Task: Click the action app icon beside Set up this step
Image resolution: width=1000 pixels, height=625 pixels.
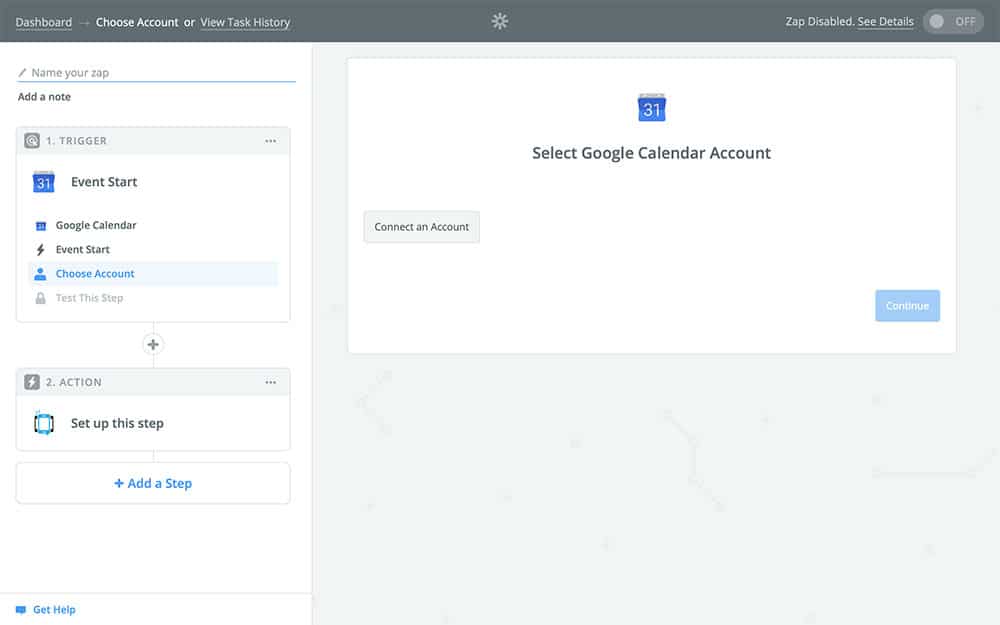Action: tap(43, 423)
